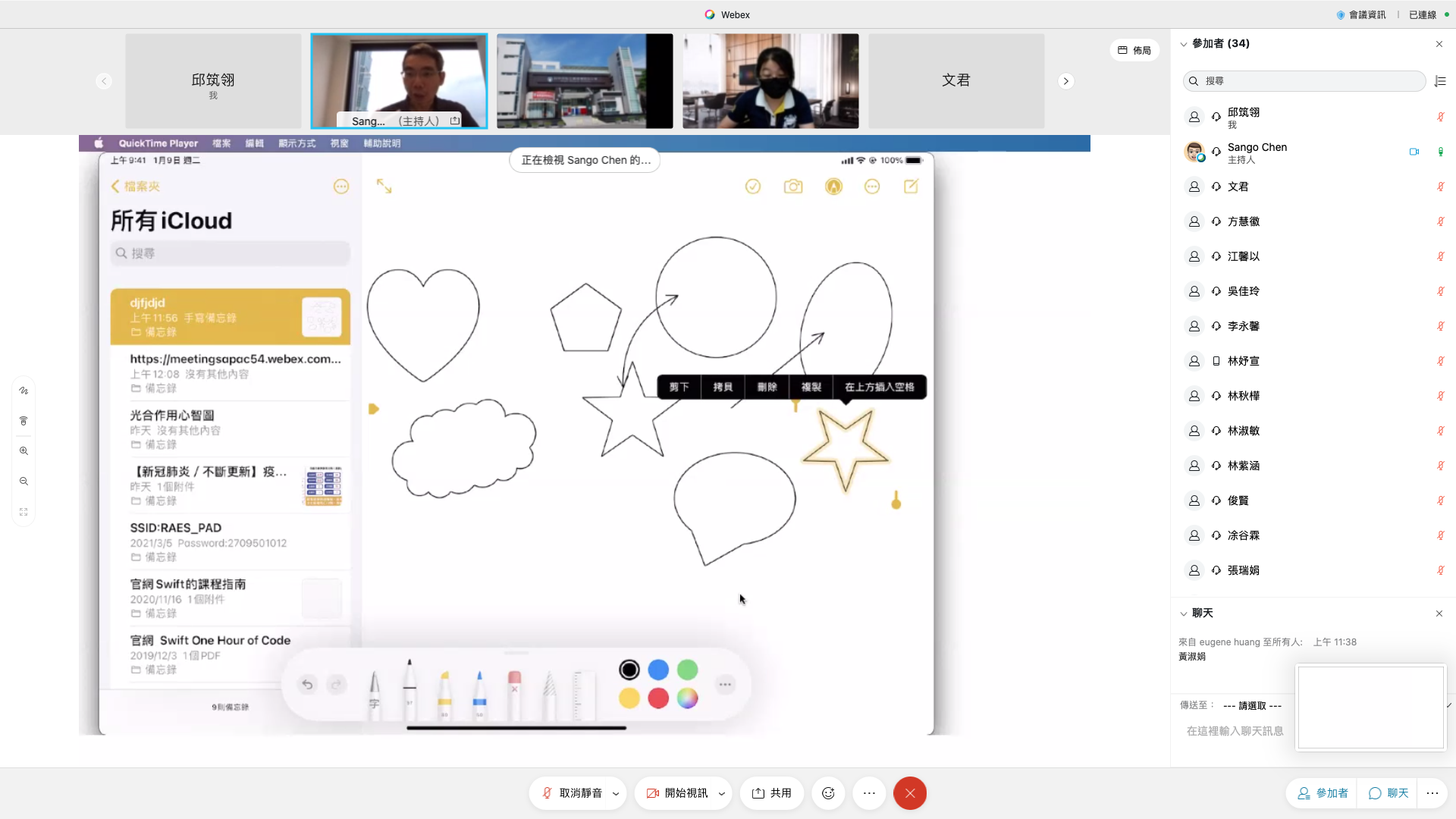Click the emoji reactions icon
Screen dimensions: 1456x819
(828, 793)
